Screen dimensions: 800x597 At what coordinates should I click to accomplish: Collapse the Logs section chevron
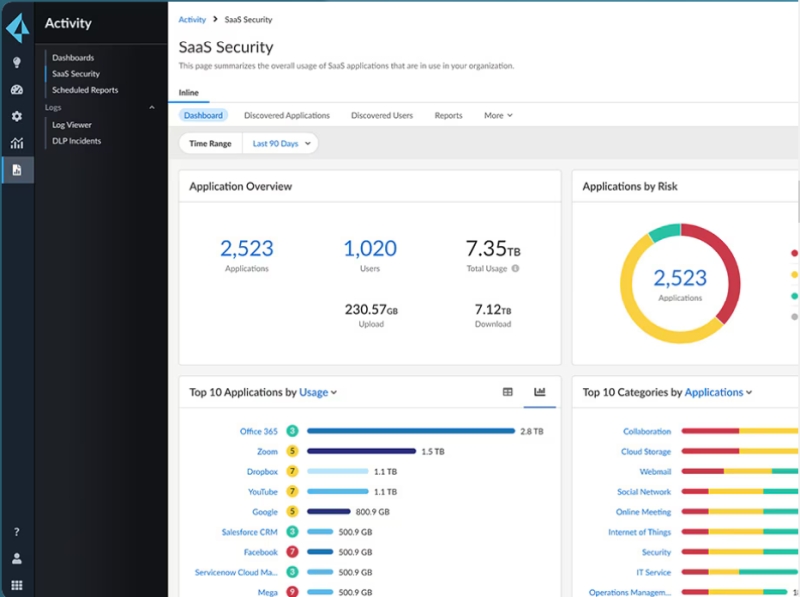tap(152, 107)
